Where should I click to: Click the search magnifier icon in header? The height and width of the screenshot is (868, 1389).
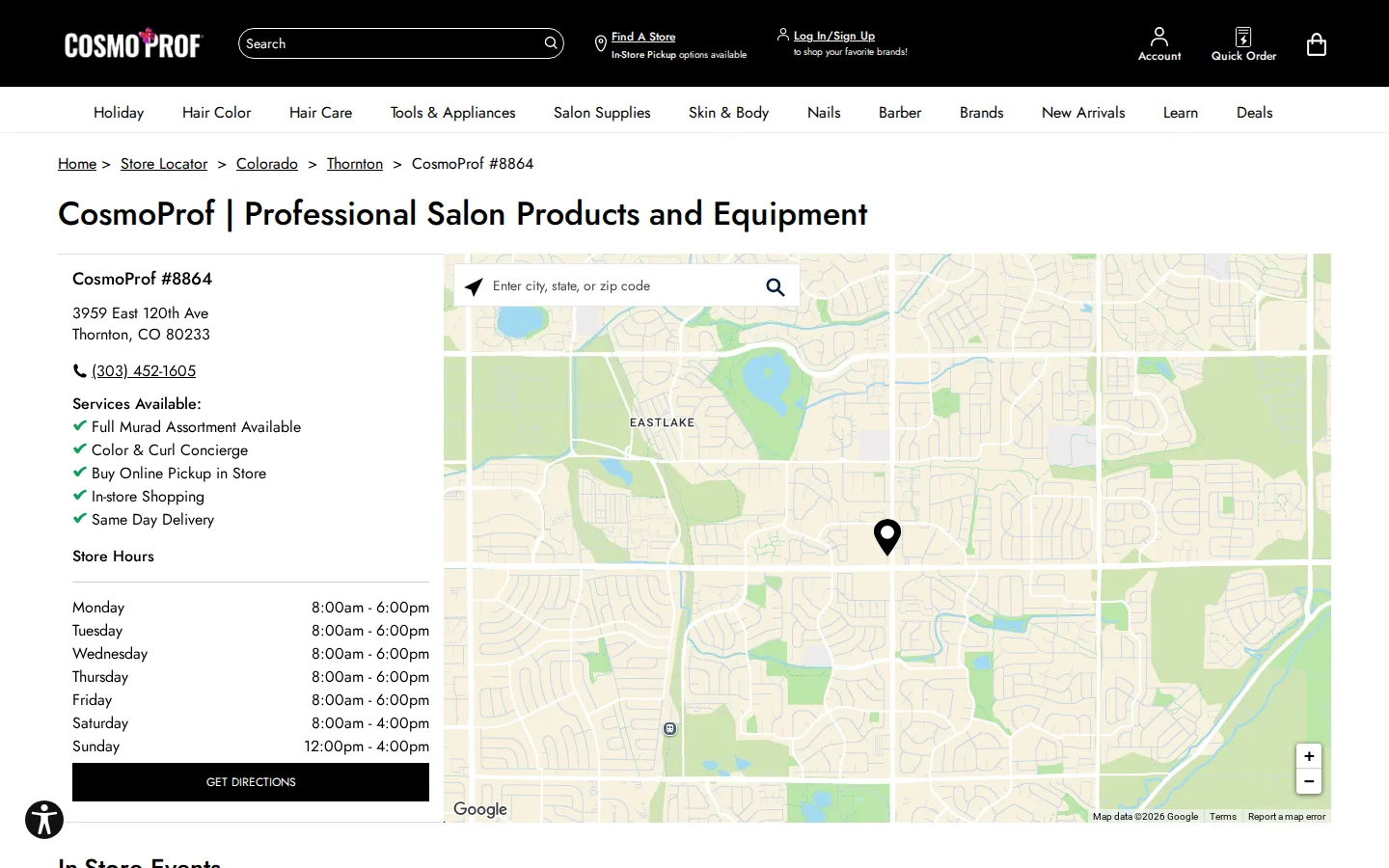(551, 43)
